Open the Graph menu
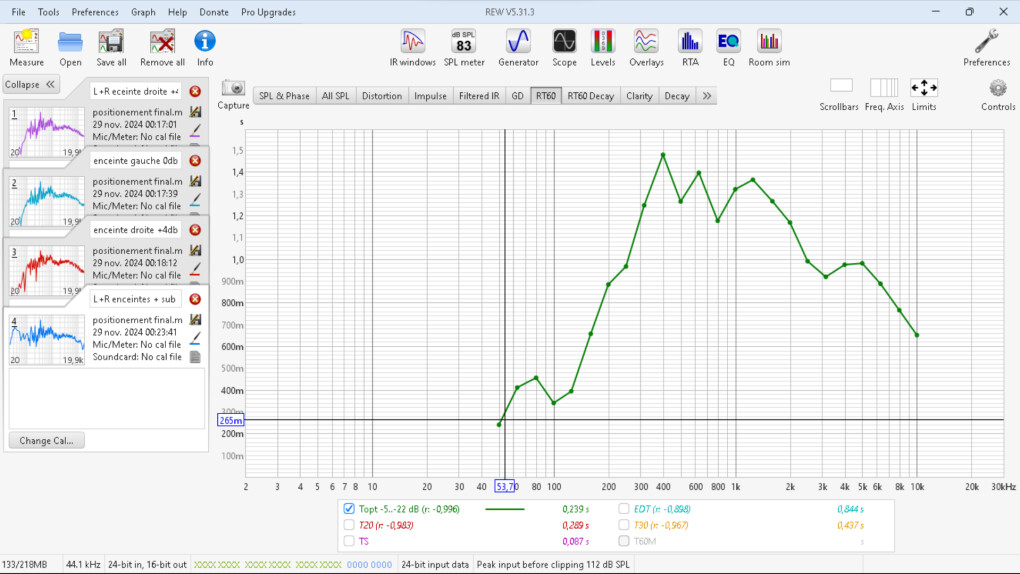1020x574 pixels. [x=143, y=12]
